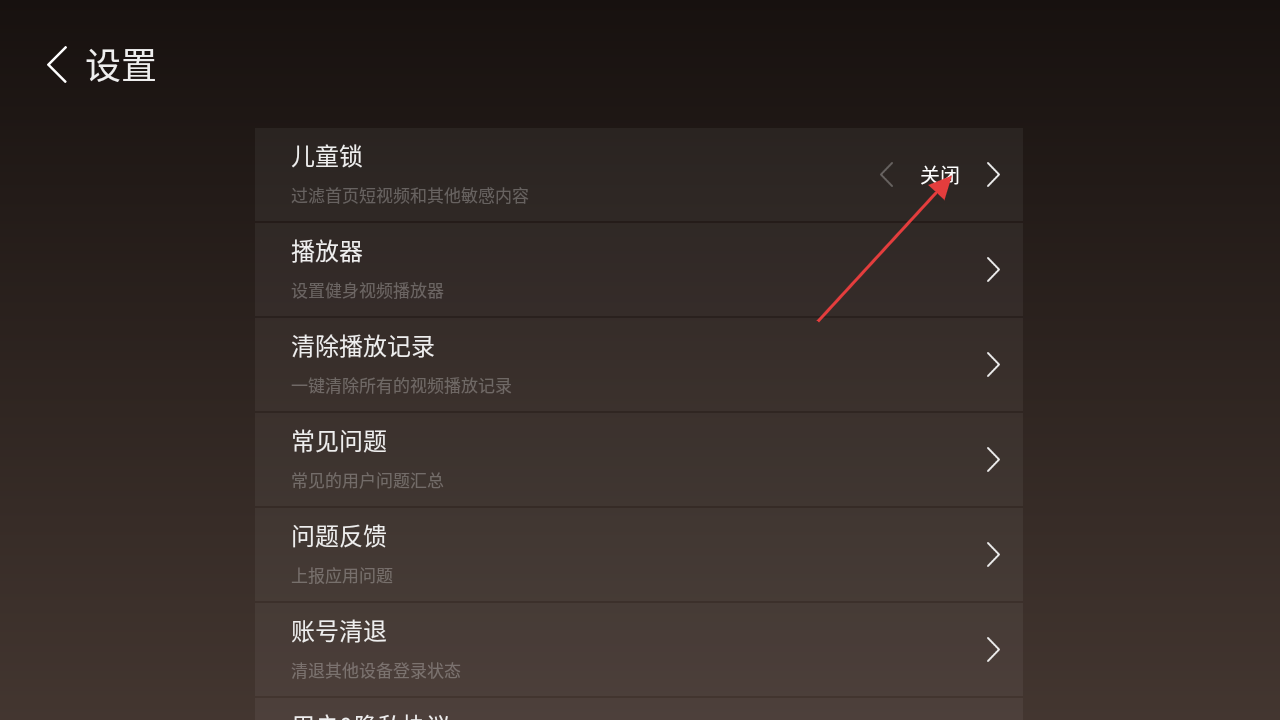Click the 设置 page title
The width and height of the screenshot is (1280, 720).
[x=121, y=66]
